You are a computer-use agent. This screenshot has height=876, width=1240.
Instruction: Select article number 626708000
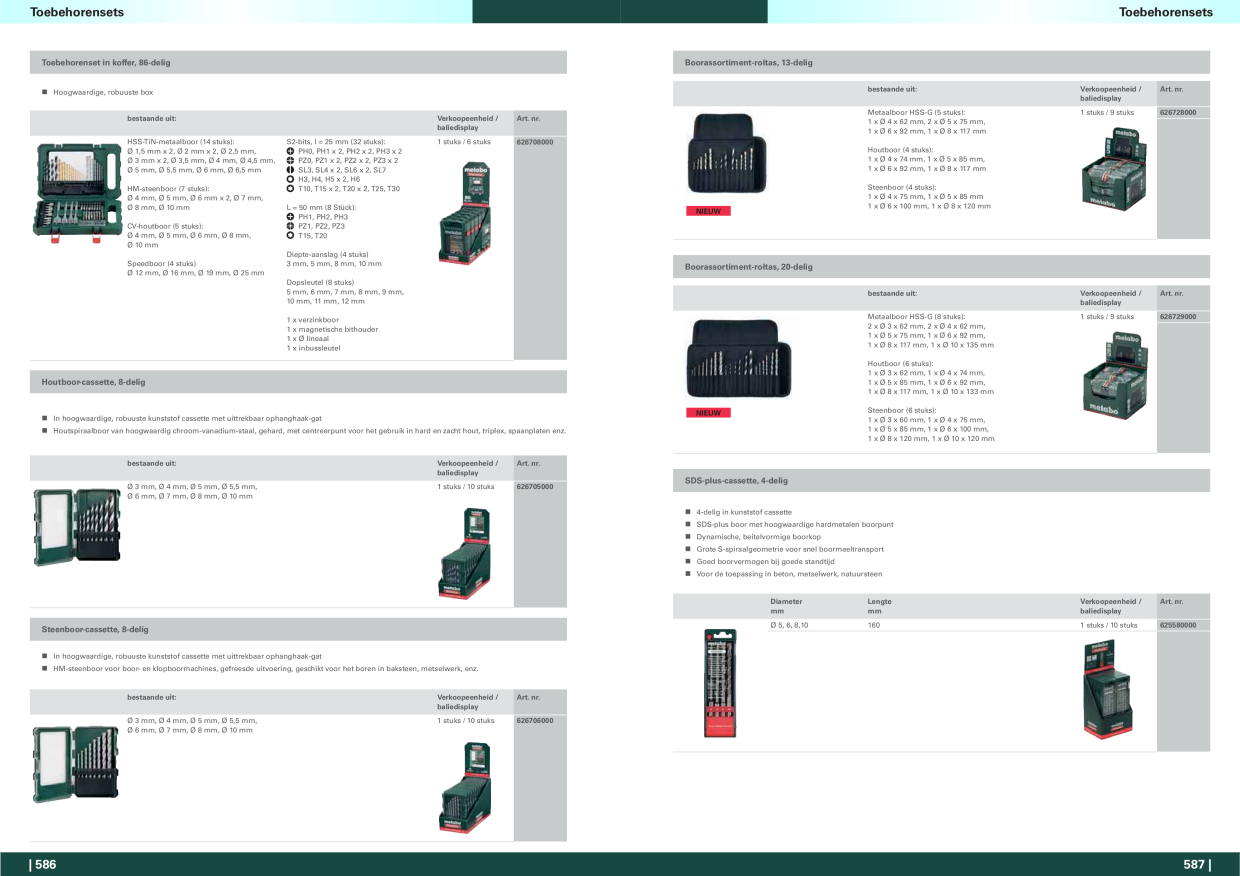(535, 142)
